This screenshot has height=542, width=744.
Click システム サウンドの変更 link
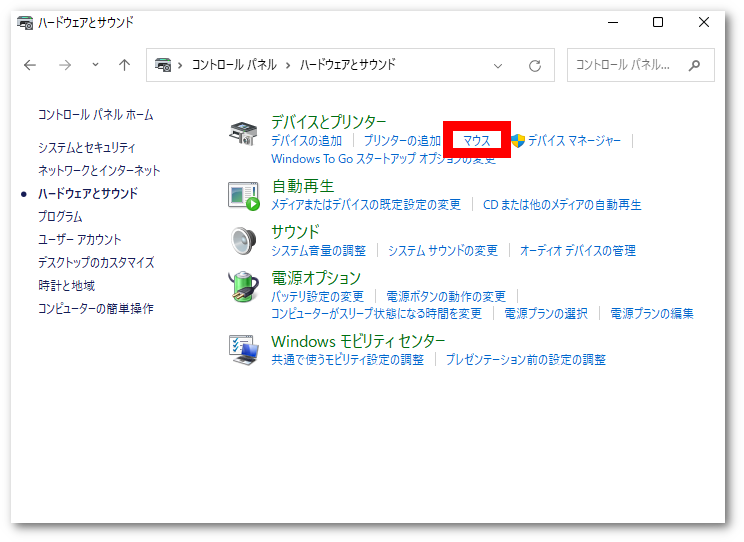tap(443, 251)
